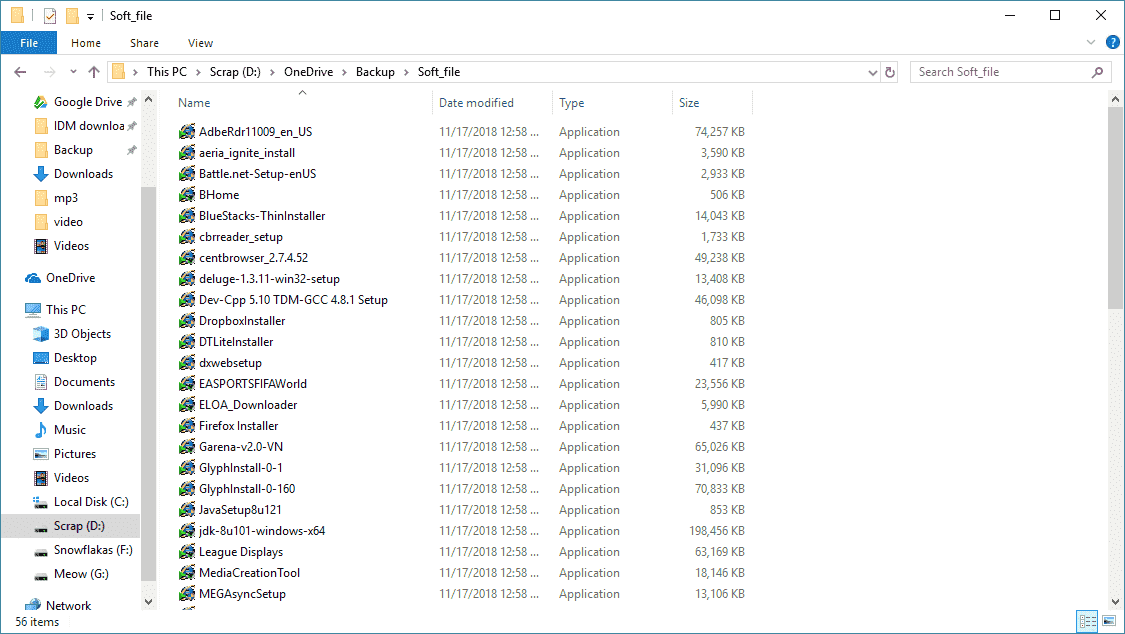
Task: Open the File ribbon tab
Action: pos(29,43)
